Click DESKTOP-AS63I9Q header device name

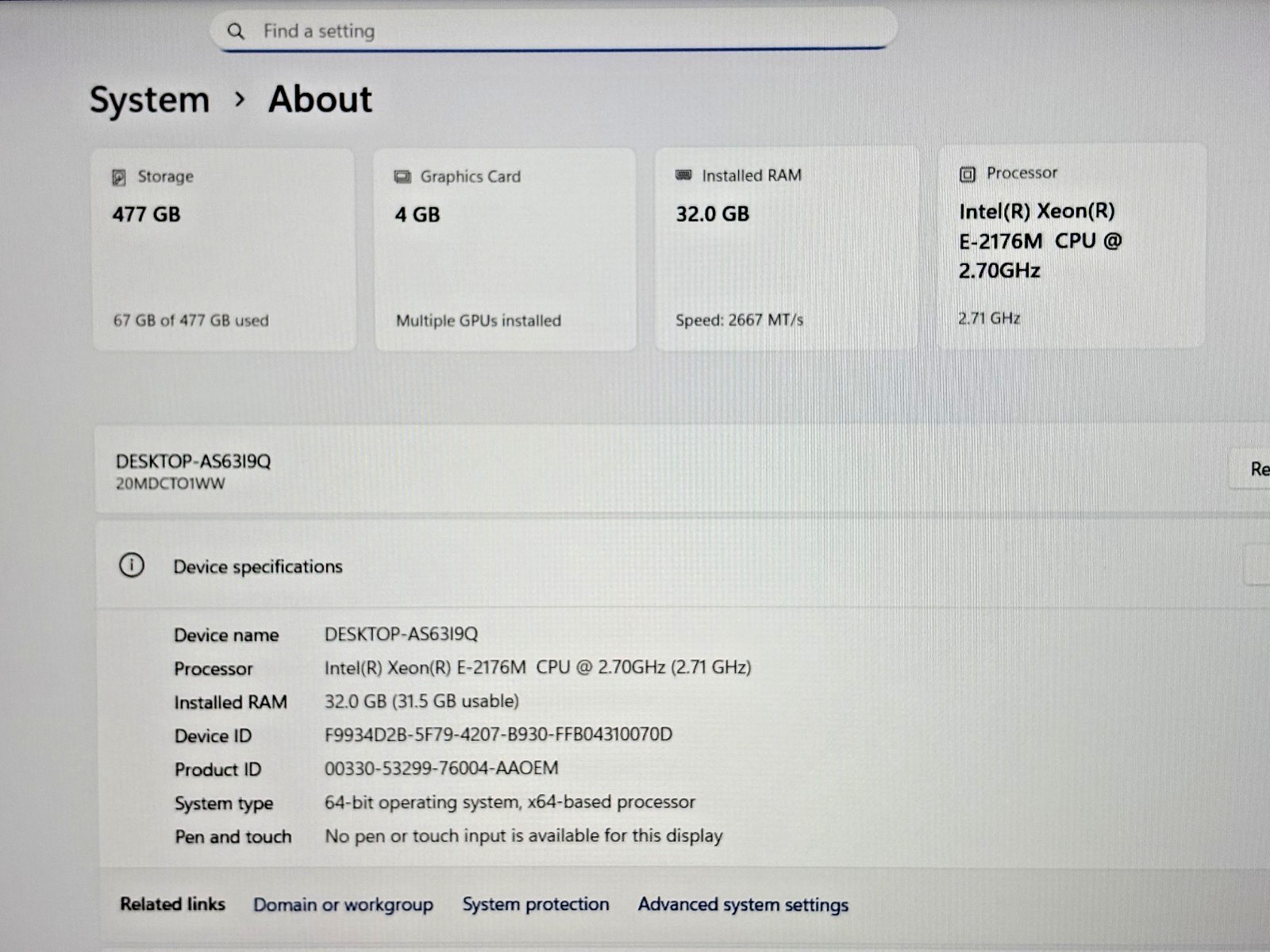click(193, 461)
